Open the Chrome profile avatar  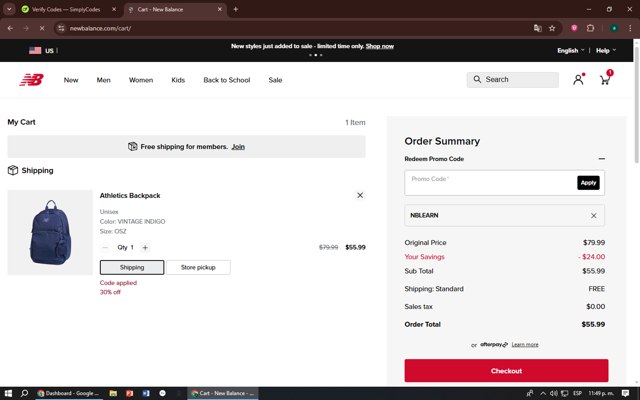click(x=614, y=28)
